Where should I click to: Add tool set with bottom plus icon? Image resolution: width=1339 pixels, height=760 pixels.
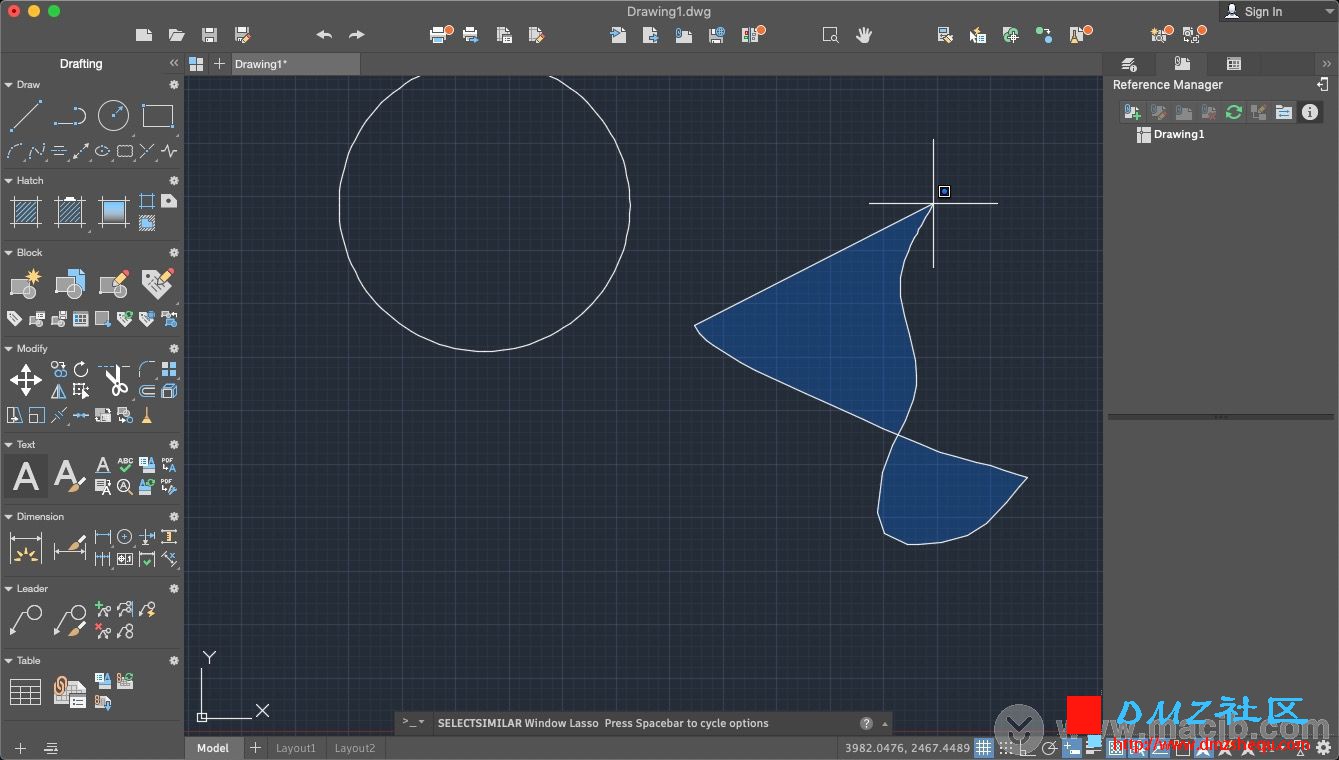click(x=20, y=748)
